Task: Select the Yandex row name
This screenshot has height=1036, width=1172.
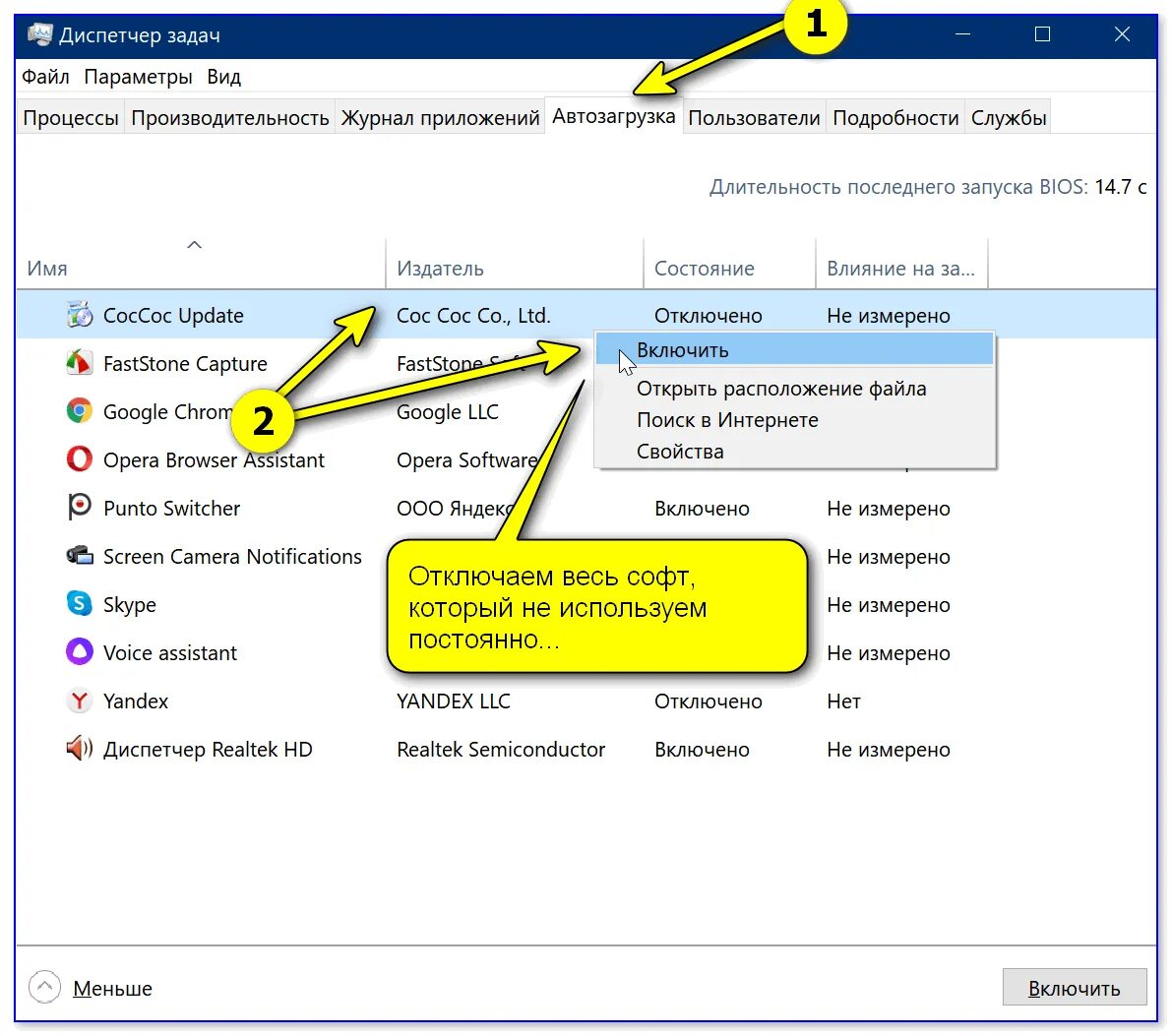Action: pos(135,701)
